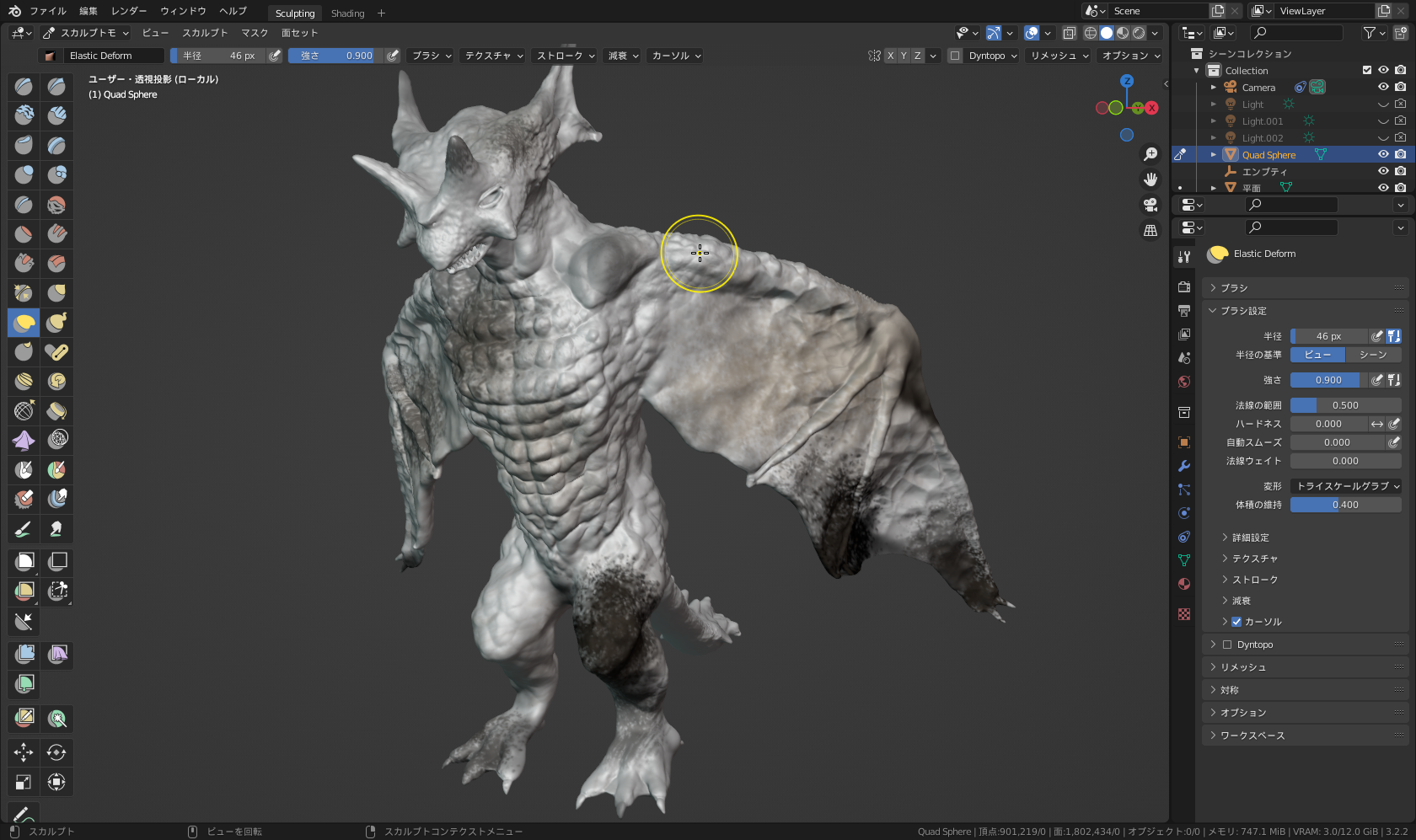Expand the 詳細設定 section
The image size is (1416, 840).
pyautogui.click(x=1250, y=538)
